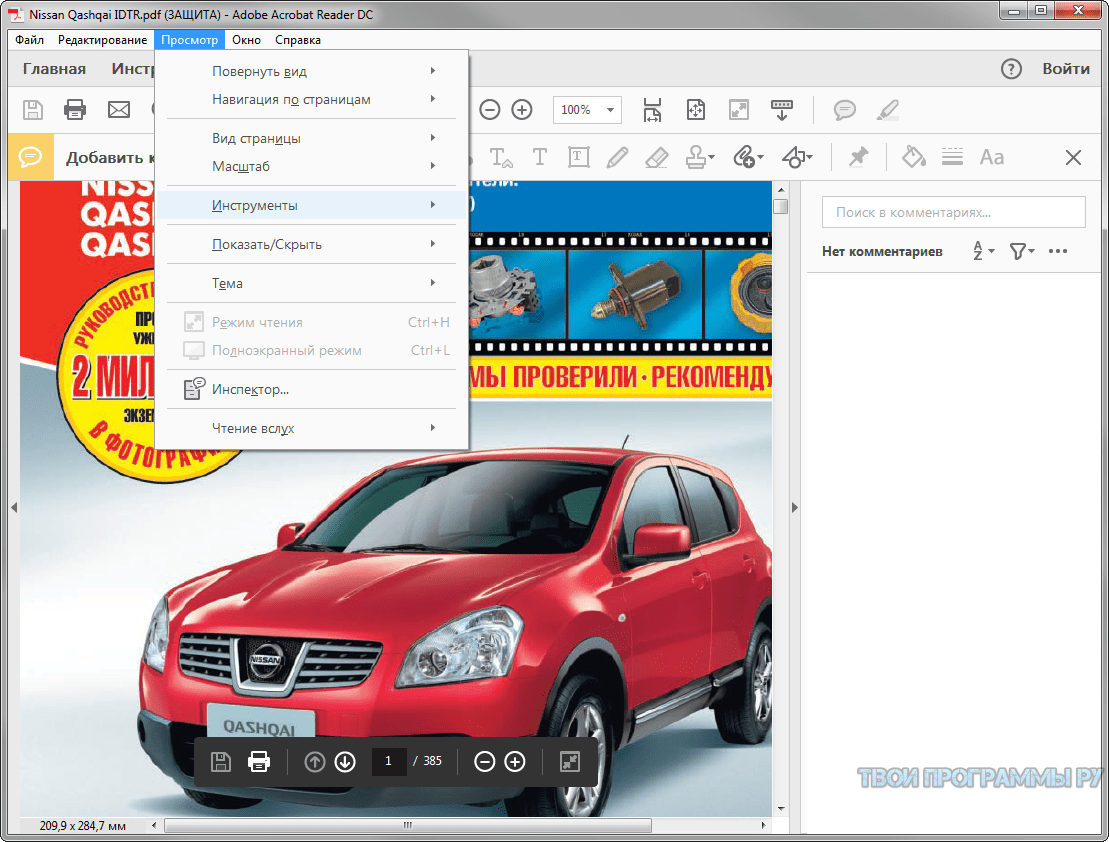Open the Редактирование menu
1109x842 pixels.
click(x=103, y=40)
